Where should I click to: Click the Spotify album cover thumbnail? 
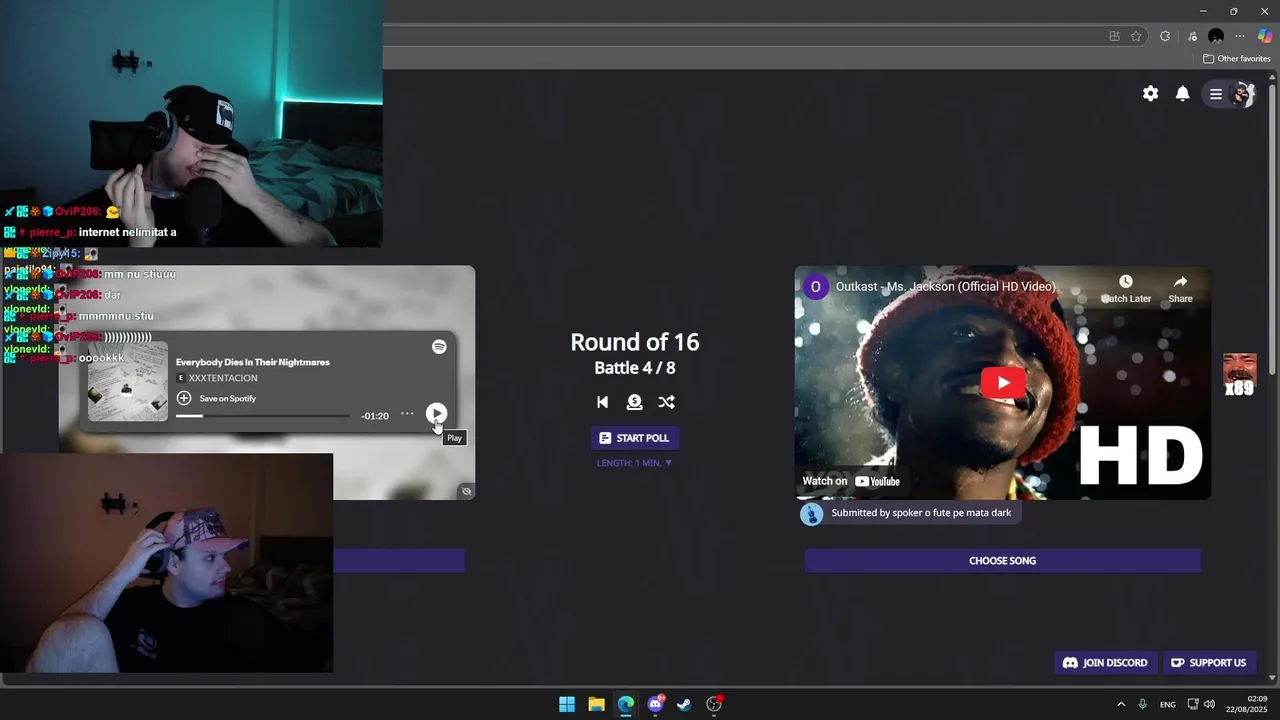point(128,381)
